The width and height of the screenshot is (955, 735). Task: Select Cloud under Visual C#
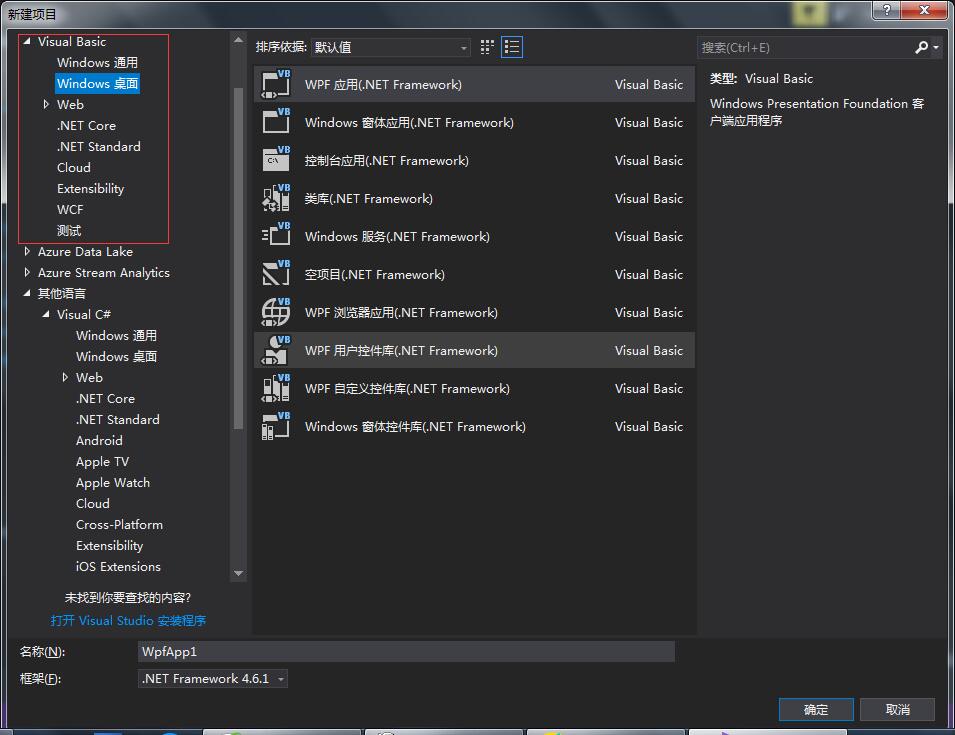click(x=93, y=504)
